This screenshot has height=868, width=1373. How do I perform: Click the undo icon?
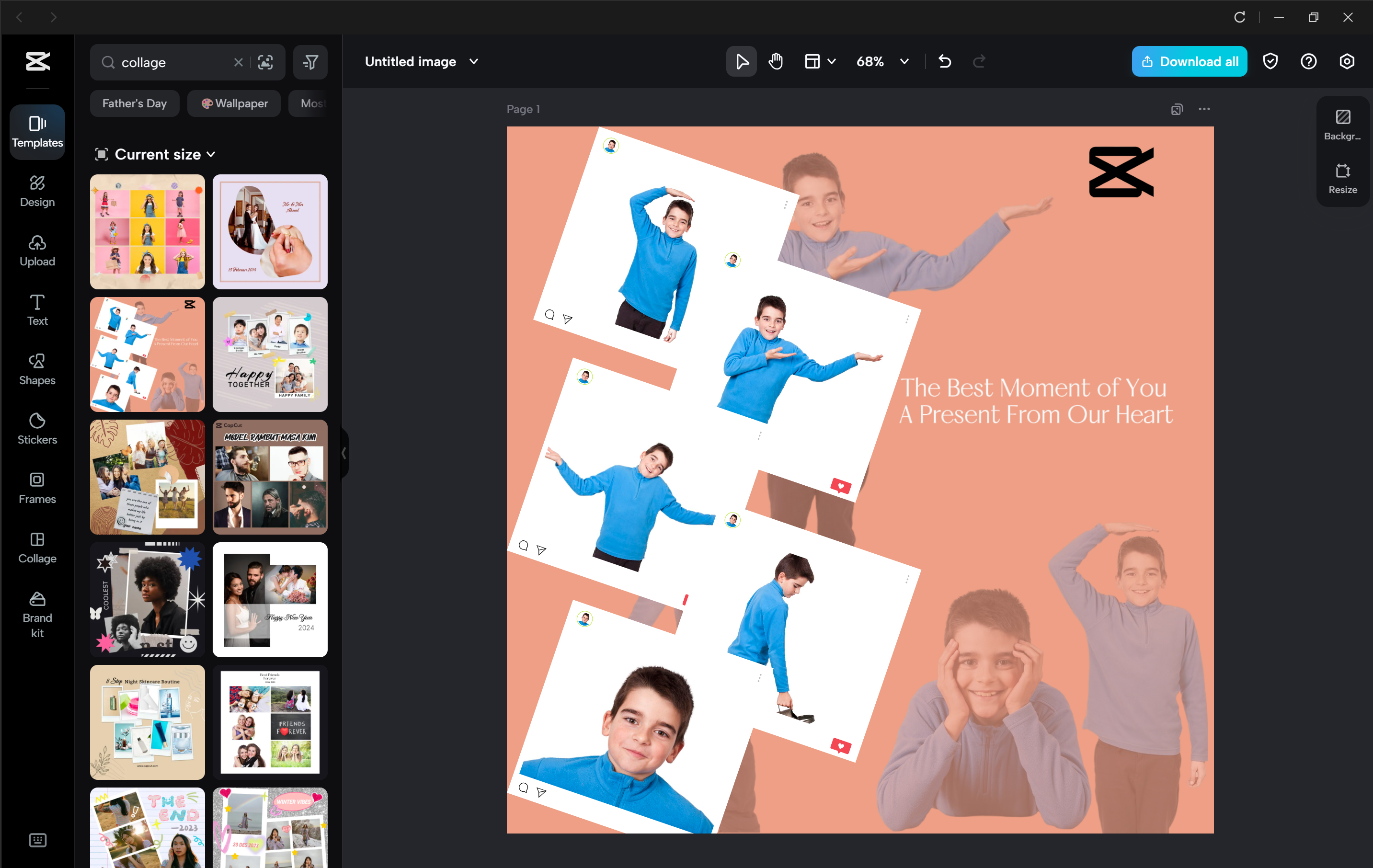pyautogui.click(x=944, y=61)
